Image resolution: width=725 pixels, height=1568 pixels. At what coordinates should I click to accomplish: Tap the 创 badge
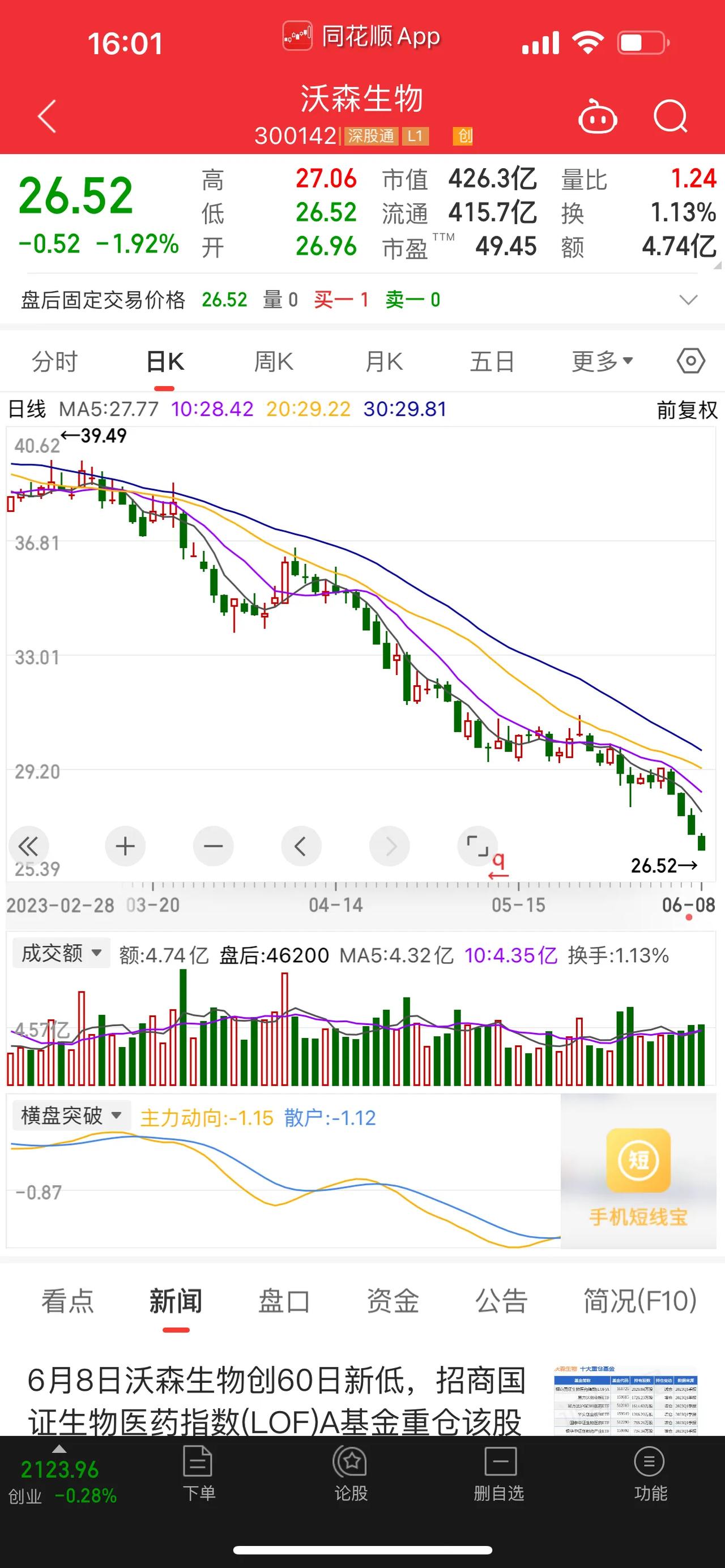[x=463, y=136]
